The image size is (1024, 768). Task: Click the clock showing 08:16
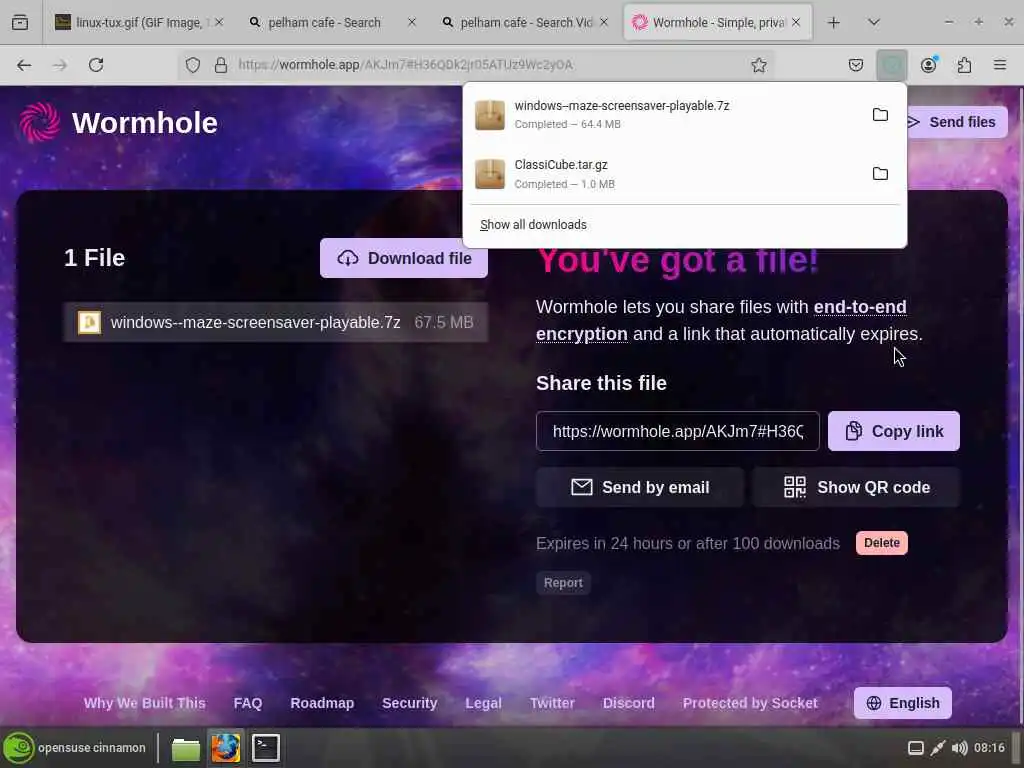989,748
